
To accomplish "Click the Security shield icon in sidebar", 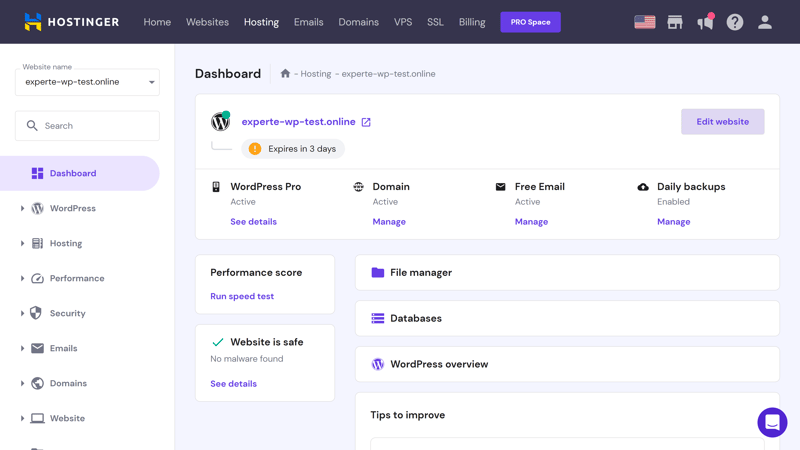I will point(36,313).
